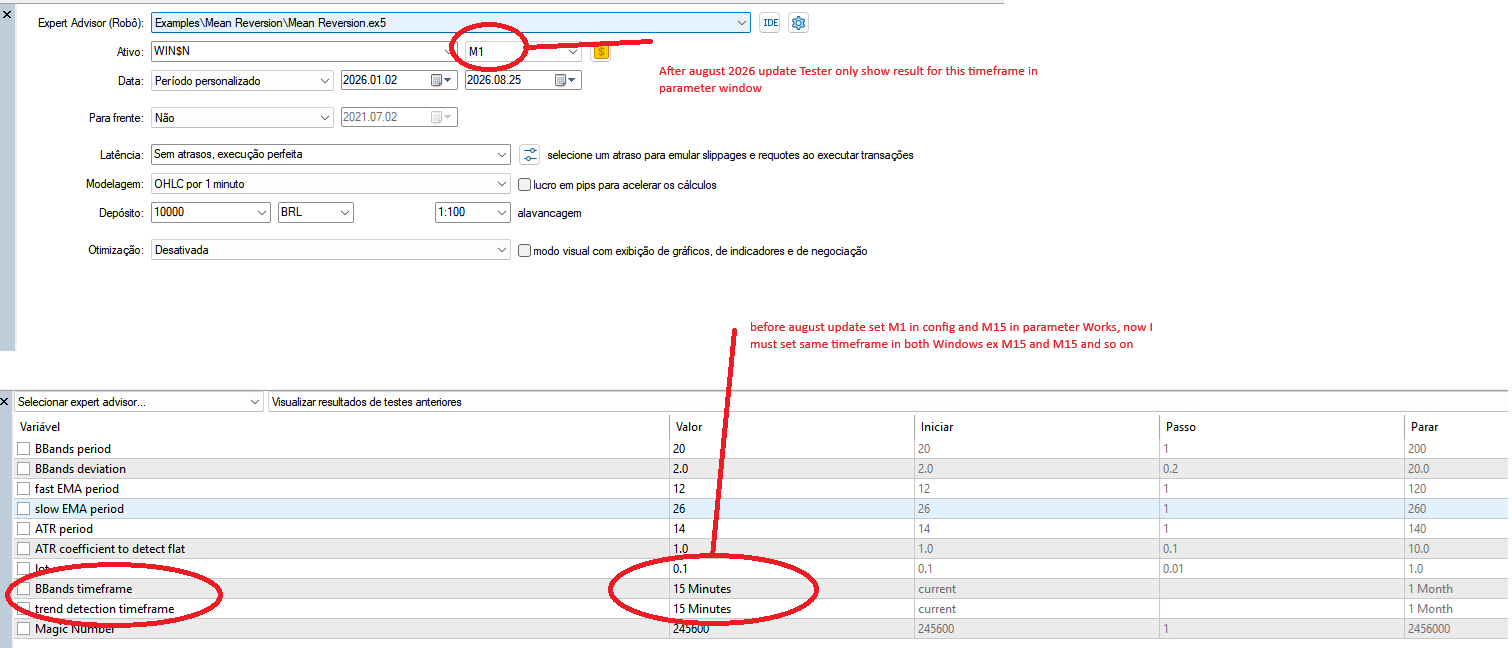Screen dimensions: 1512x648
Task: Enable visual mode checkbox
Action: 525,251
